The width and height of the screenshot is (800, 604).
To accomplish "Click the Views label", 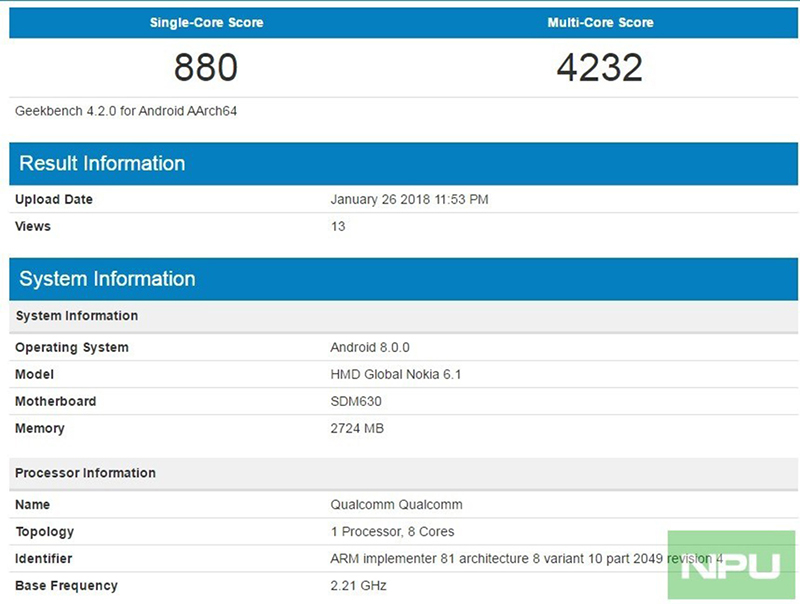I will click(33, 226).
